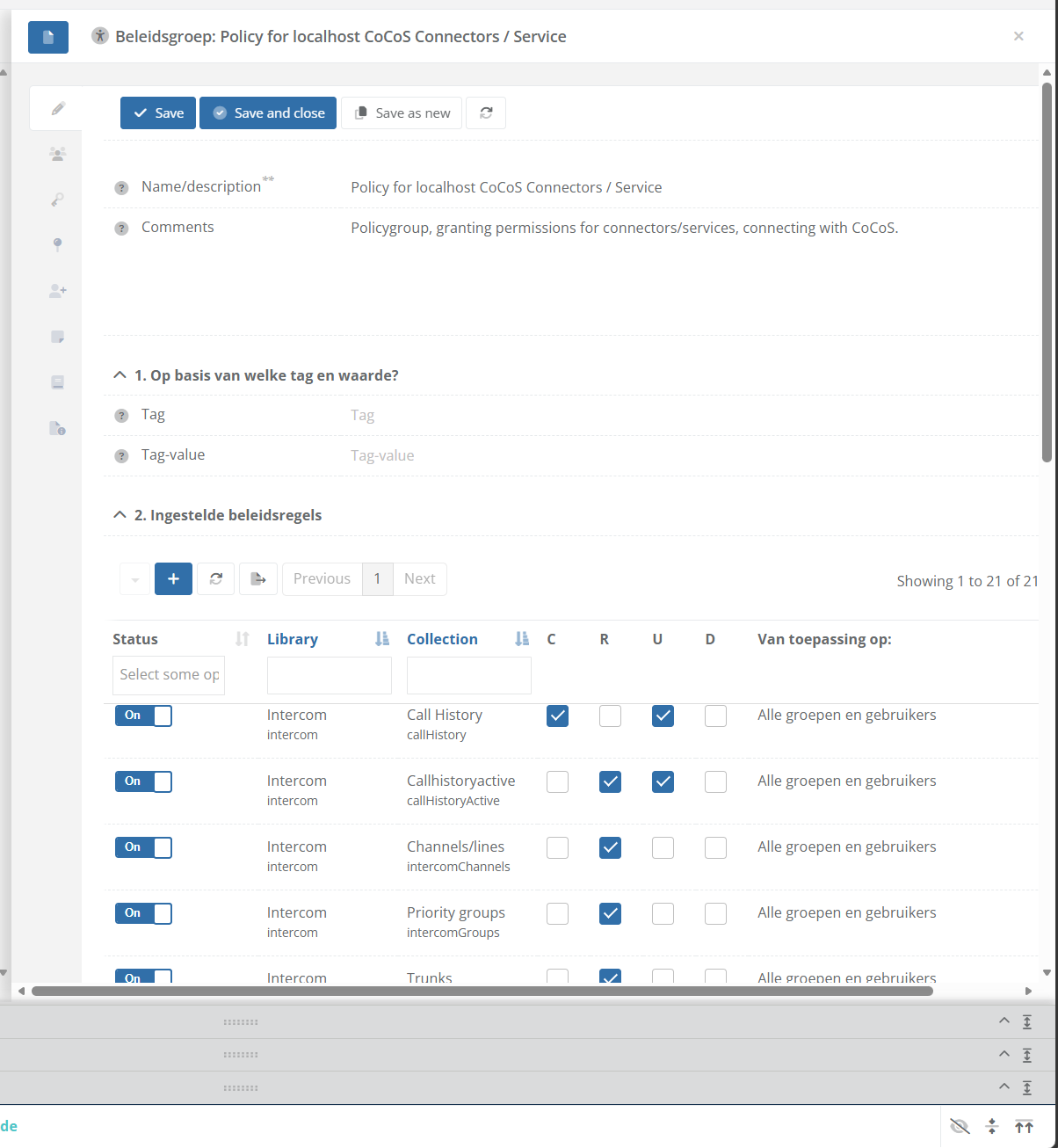
Task: Uncheck Update for the Callhistoryactive row
Action: 663,781
